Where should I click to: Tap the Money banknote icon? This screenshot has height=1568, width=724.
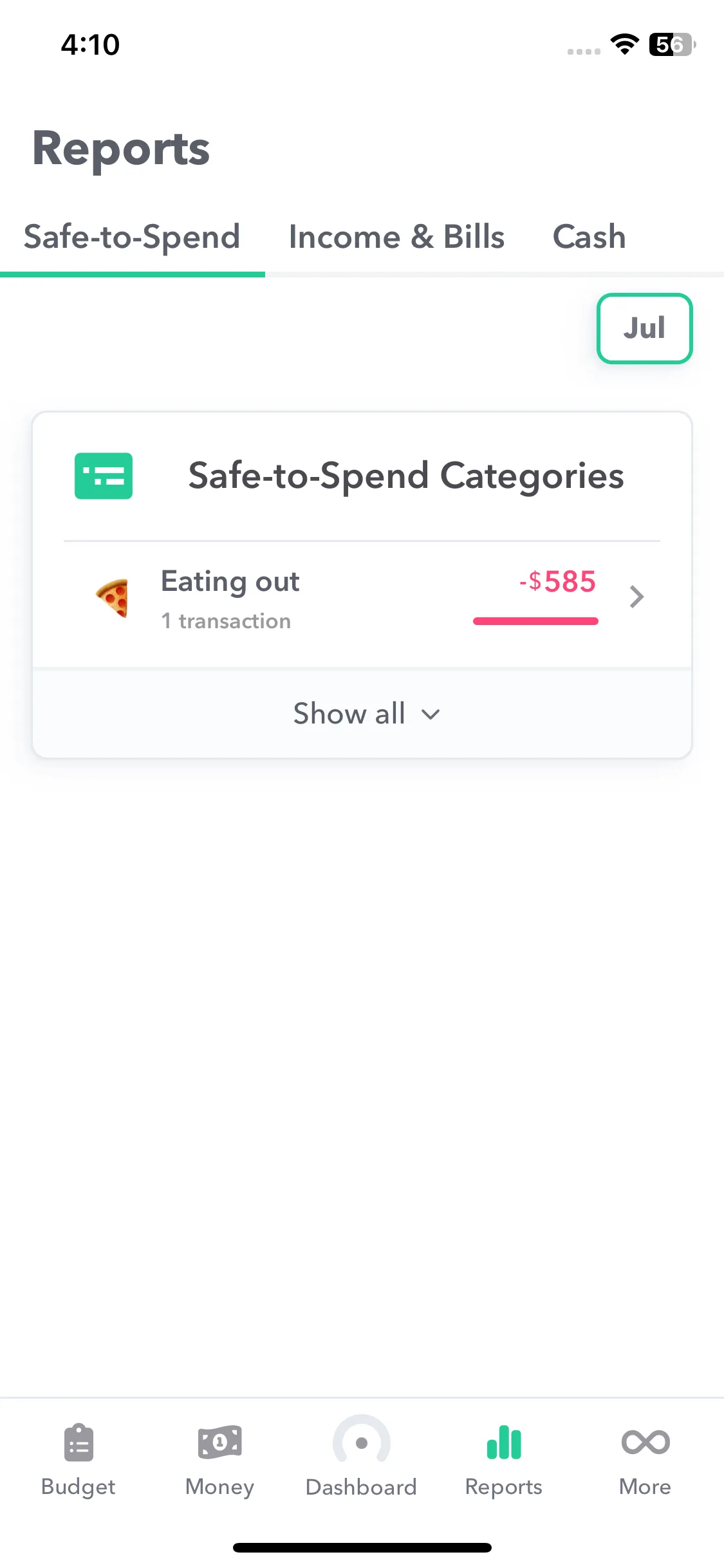tap(219, 1442)
